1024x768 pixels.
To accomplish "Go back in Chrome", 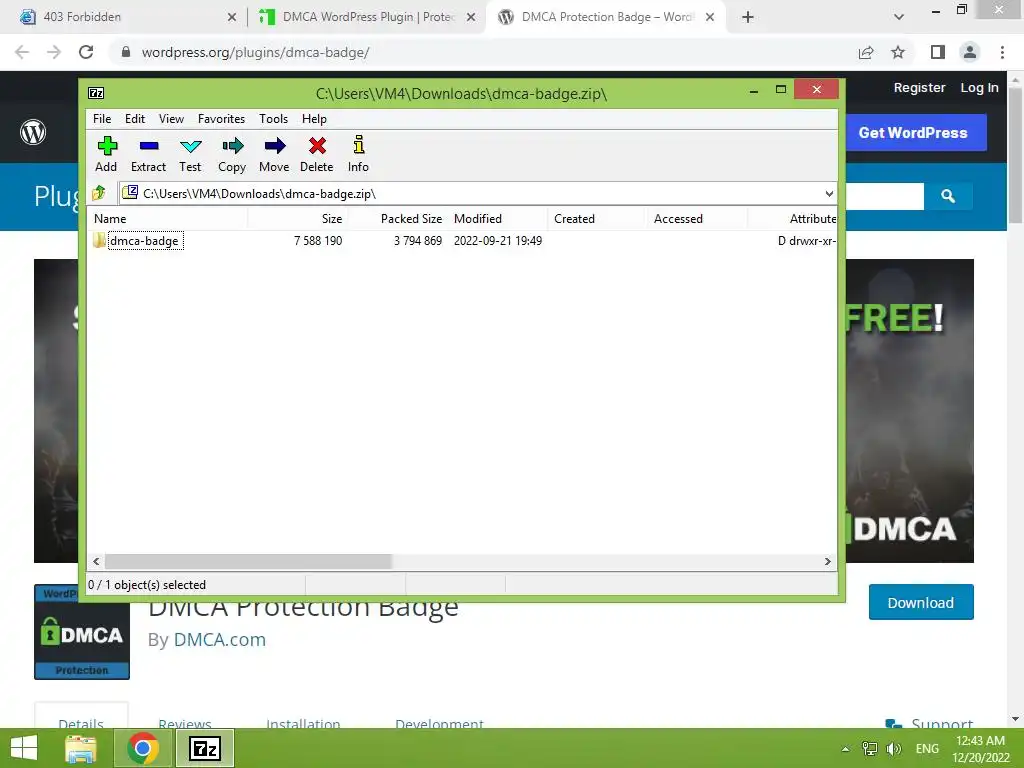I will click(x=22, y=52).
